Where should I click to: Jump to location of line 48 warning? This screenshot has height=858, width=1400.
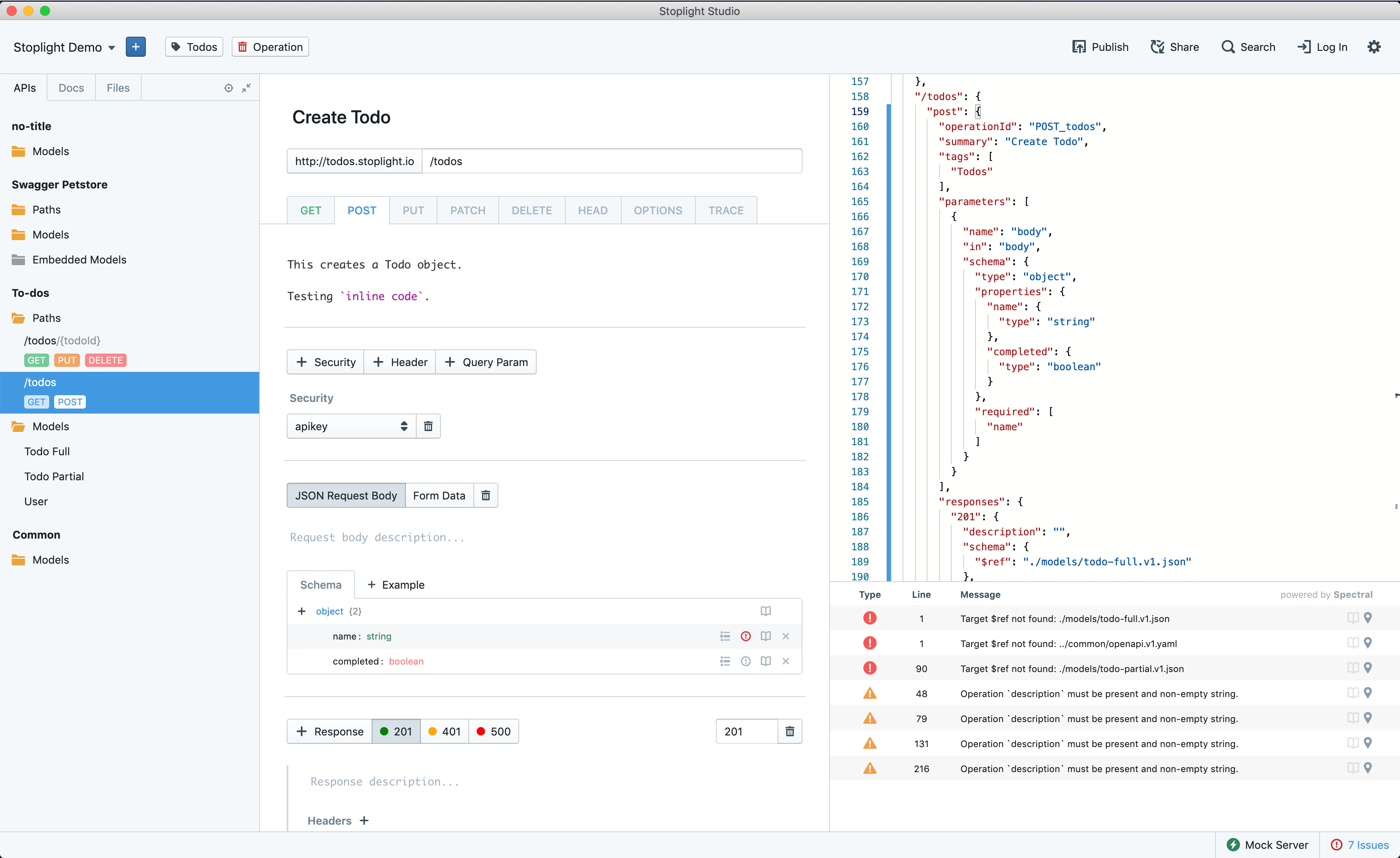(1367, 693)
